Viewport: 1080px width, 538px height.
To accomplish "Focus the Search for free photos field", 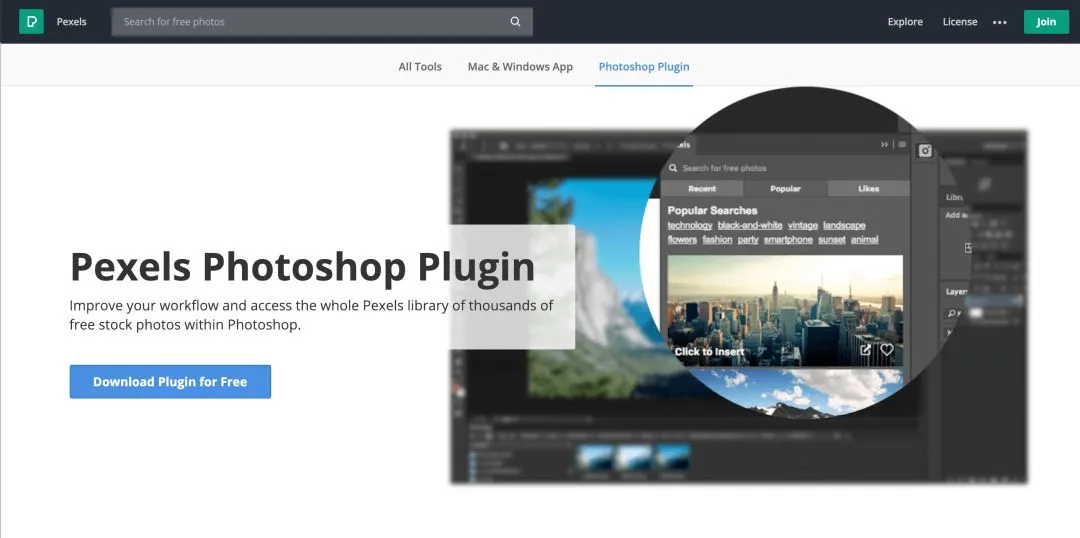I will tap(322, 21).
